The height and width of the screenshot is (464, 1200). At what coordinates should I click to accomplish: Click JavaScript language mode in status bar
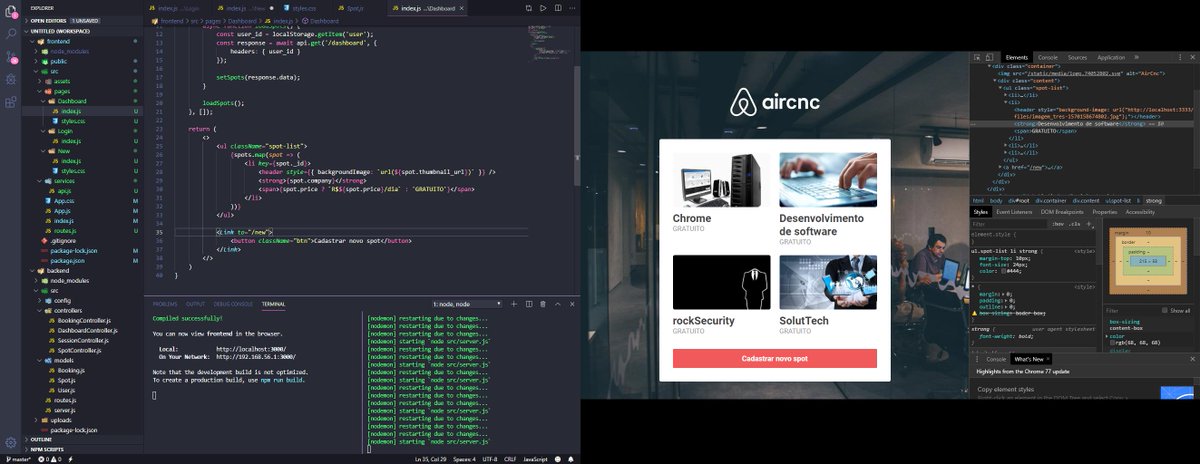pyautogui.click(x=534, y=459)
